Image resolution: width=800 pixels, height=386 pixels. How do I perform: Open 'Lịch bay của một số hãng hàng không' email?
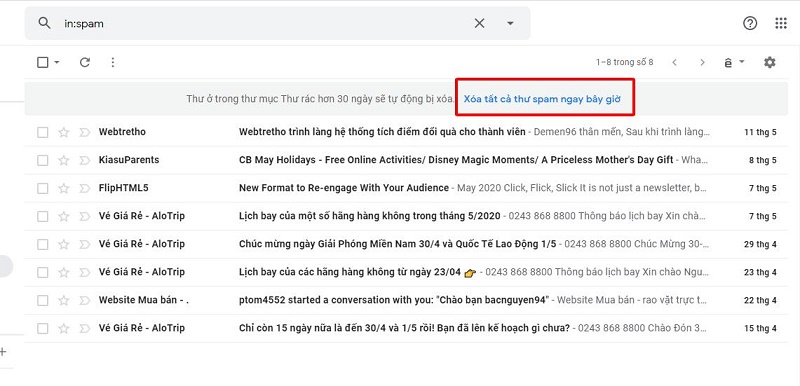(406, 217)
